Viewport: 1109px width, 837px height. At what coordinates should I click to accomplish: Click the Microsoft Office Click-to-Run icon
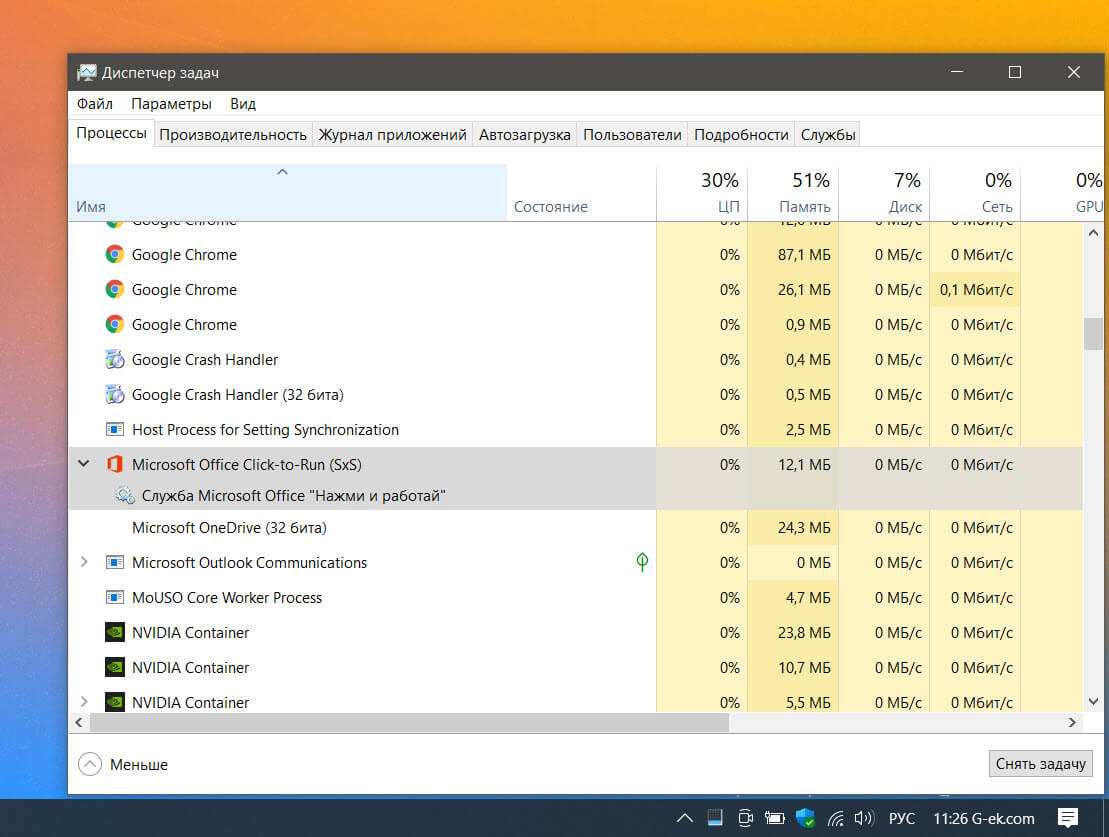(x=115, y=464)
